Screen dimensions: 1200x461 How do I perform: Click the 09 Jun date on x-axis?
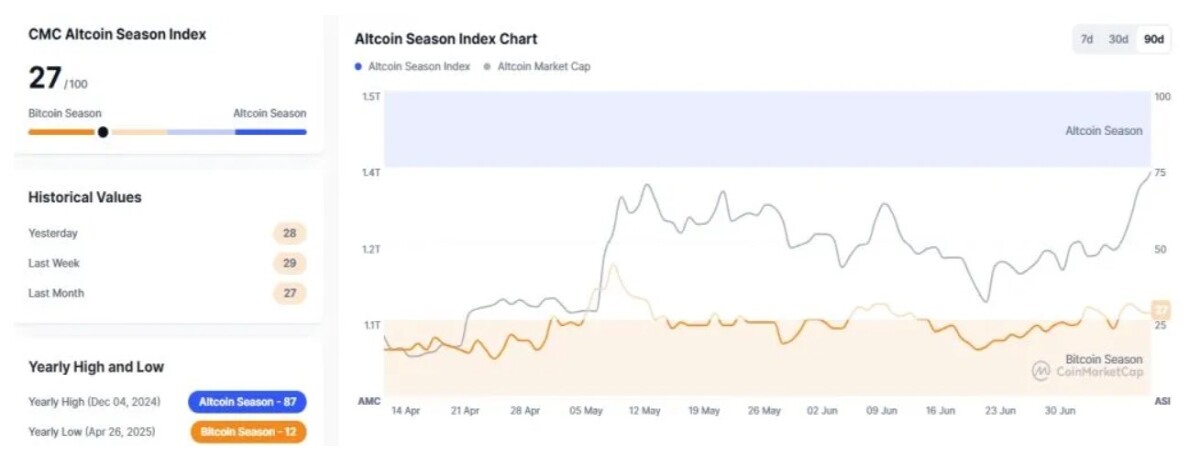(883, 411)
